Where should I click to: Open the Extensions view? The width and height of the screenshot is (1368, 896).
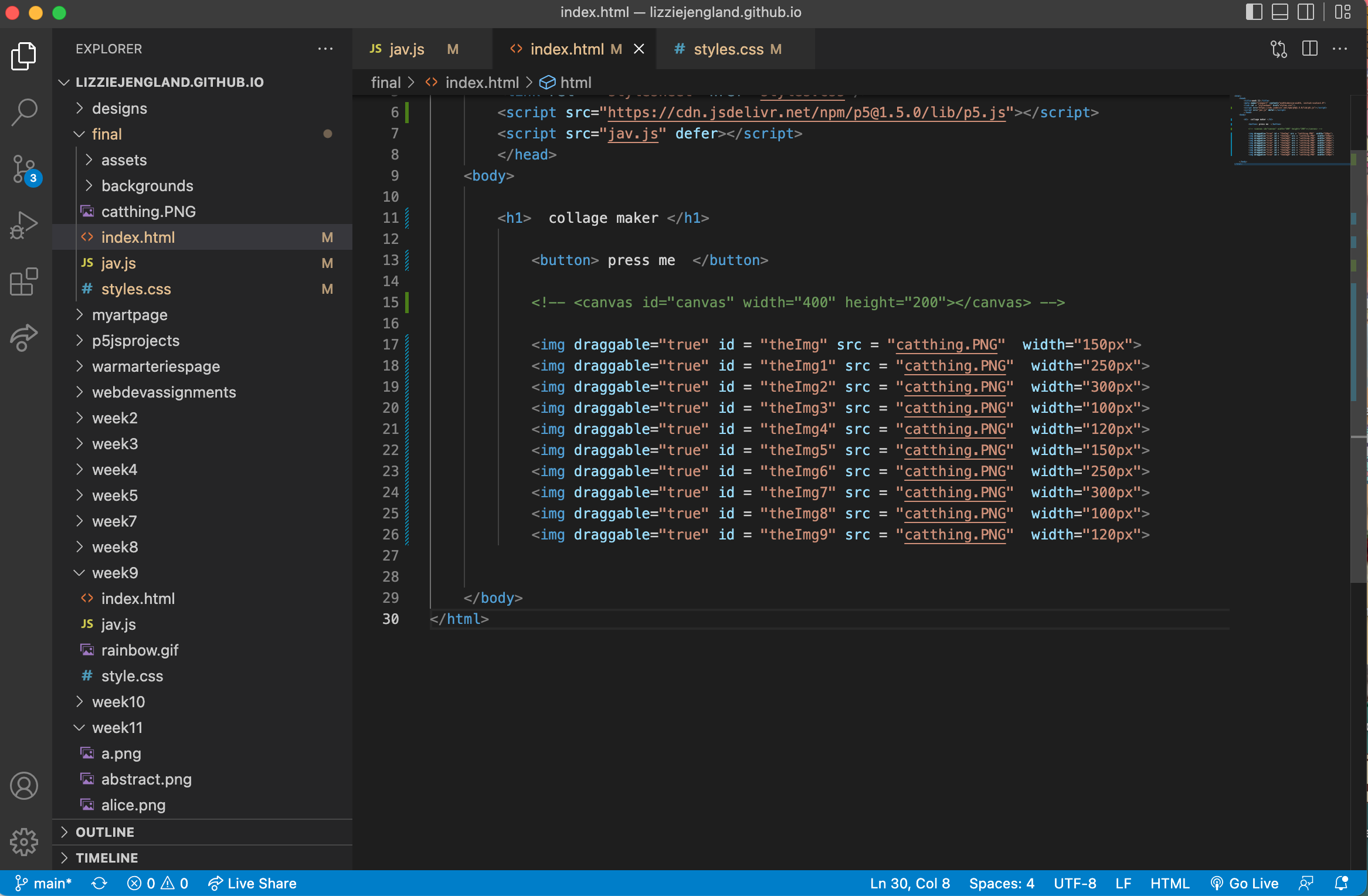24,282
